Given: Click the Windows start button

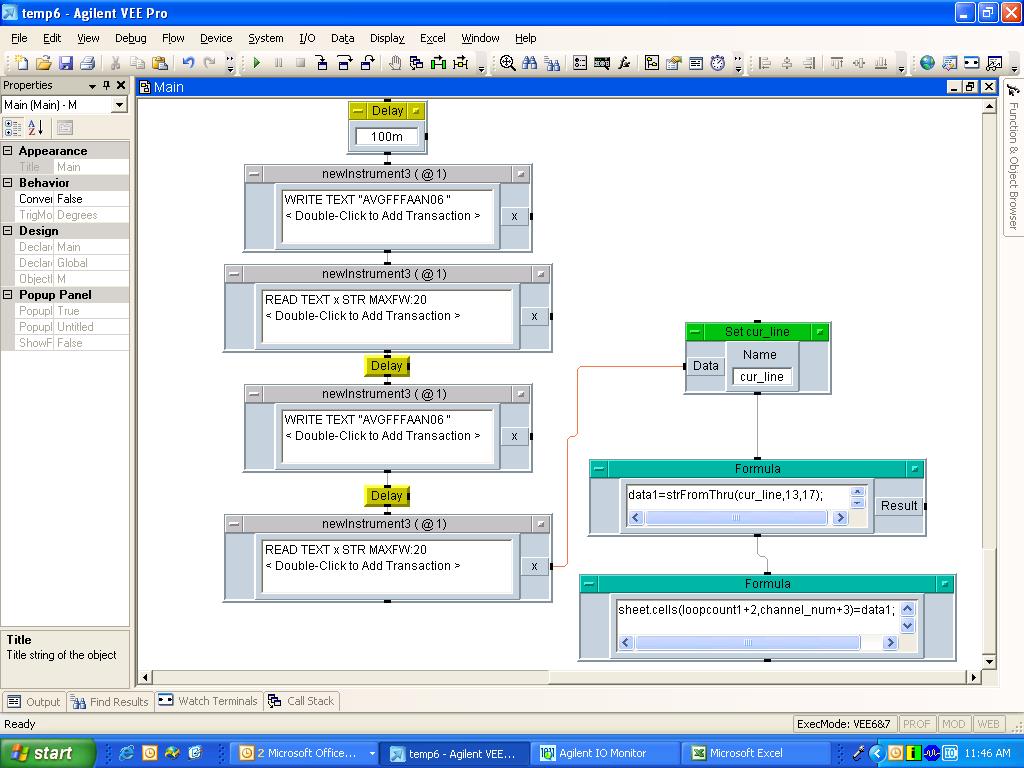Looking at the screenshot, I should coord(47,753).
